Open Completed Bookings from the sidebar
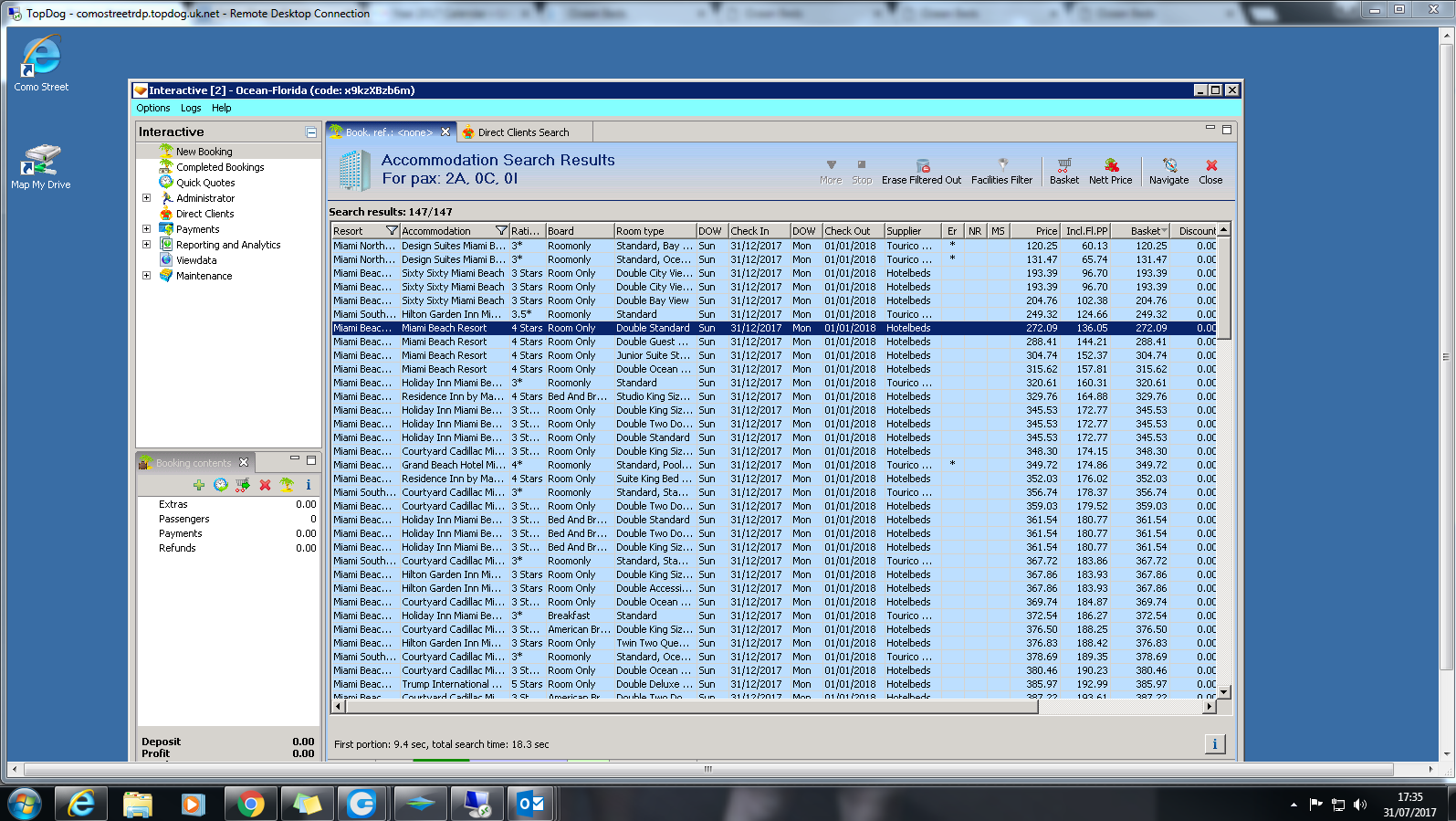The width and height of the screenshot is (1456, 821). 220,167
